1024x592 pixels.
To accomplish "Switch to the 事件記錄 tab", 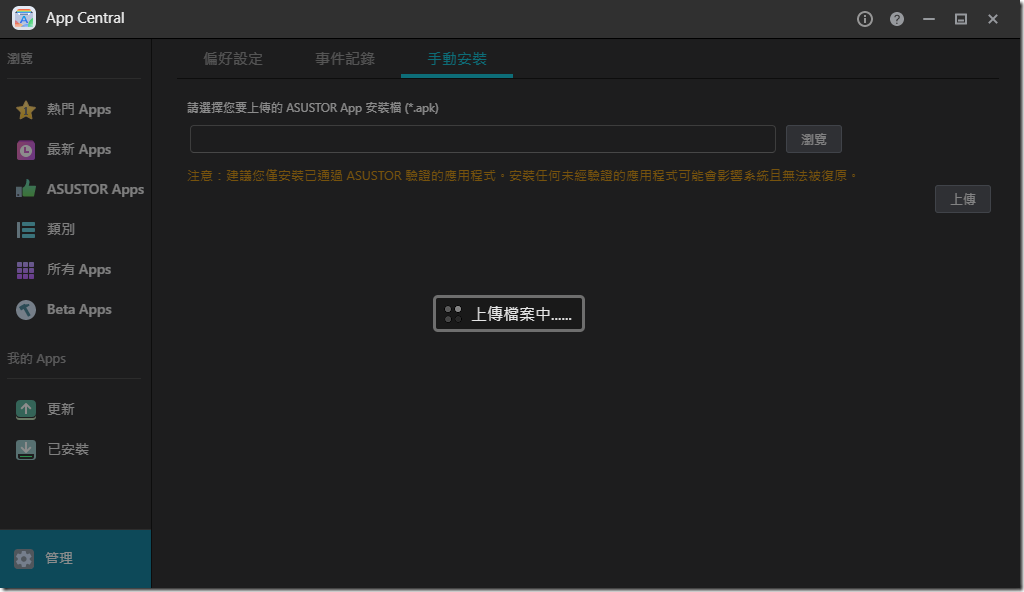I will 345,59.
